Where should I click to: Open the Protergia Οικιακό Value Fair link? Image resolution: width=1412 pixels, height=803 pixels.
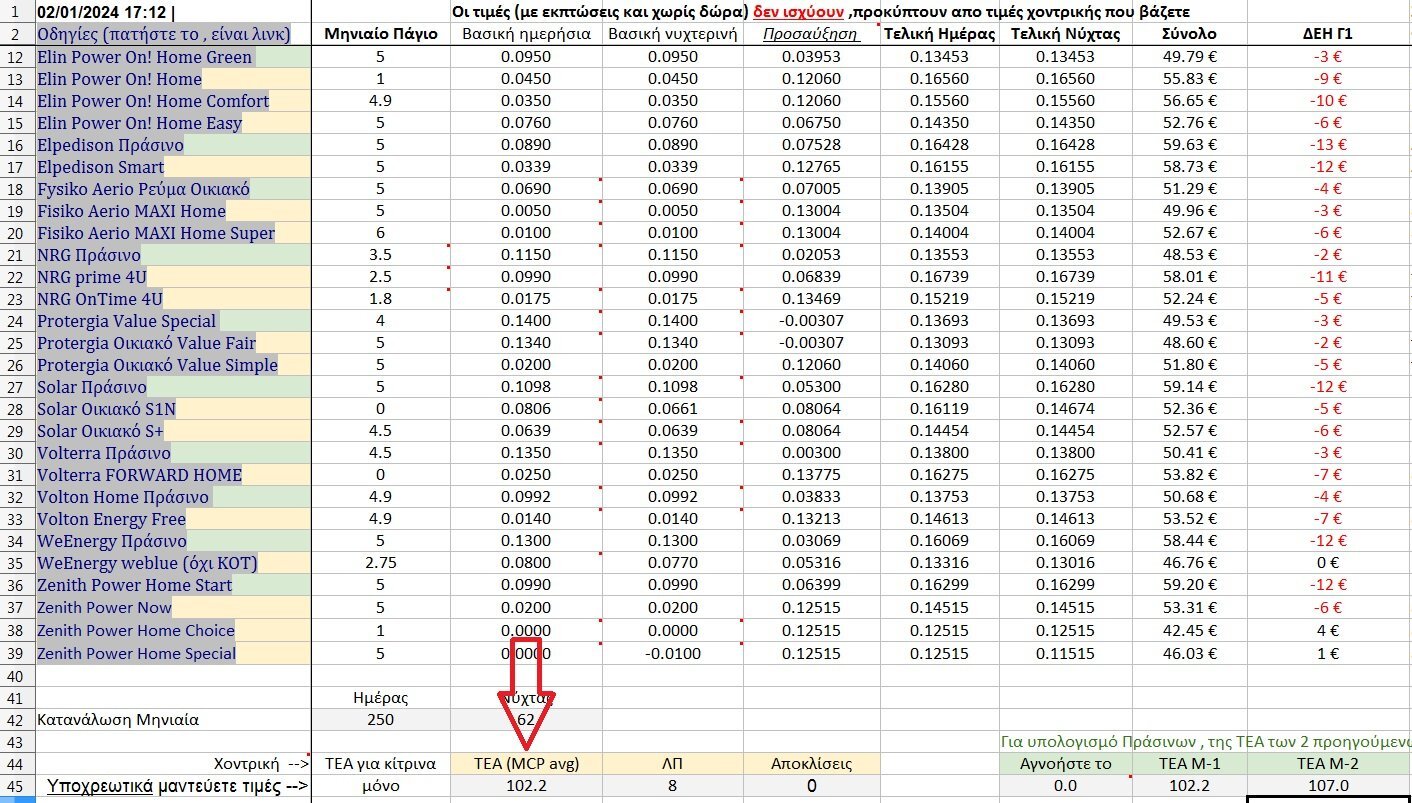pyautogui.click(x=146, y=343)
